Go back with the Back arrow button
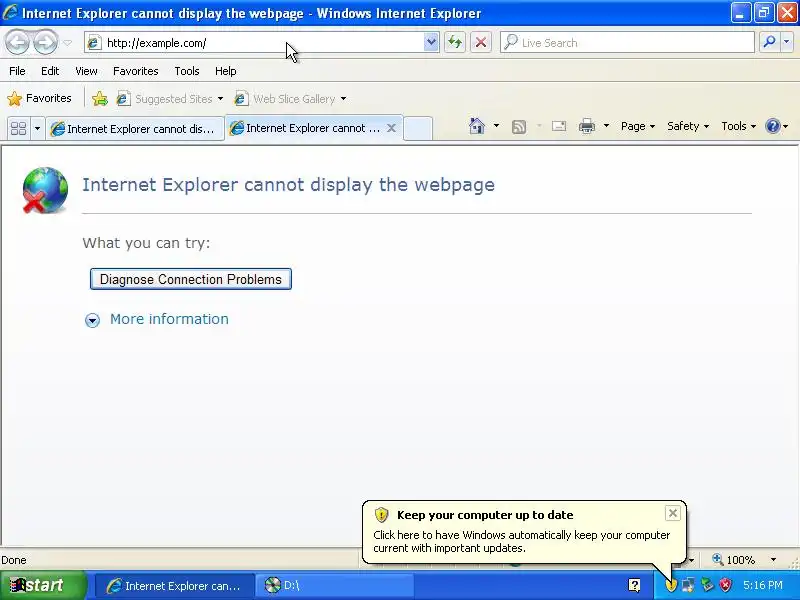This screenshot has height=600, width=800. point(17,43)
